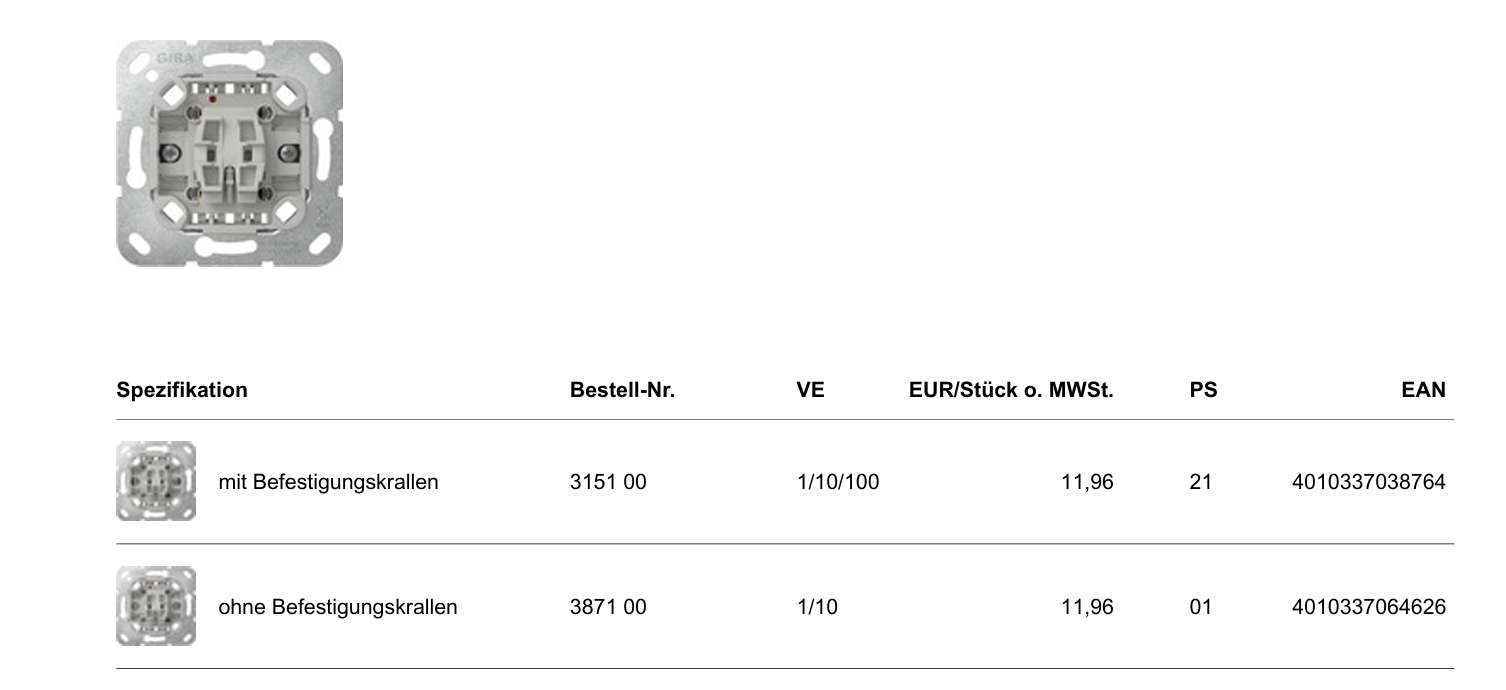The image size is (1506, 690).
Task: Select the Spezifikation column header
Action: coord(182,391)
